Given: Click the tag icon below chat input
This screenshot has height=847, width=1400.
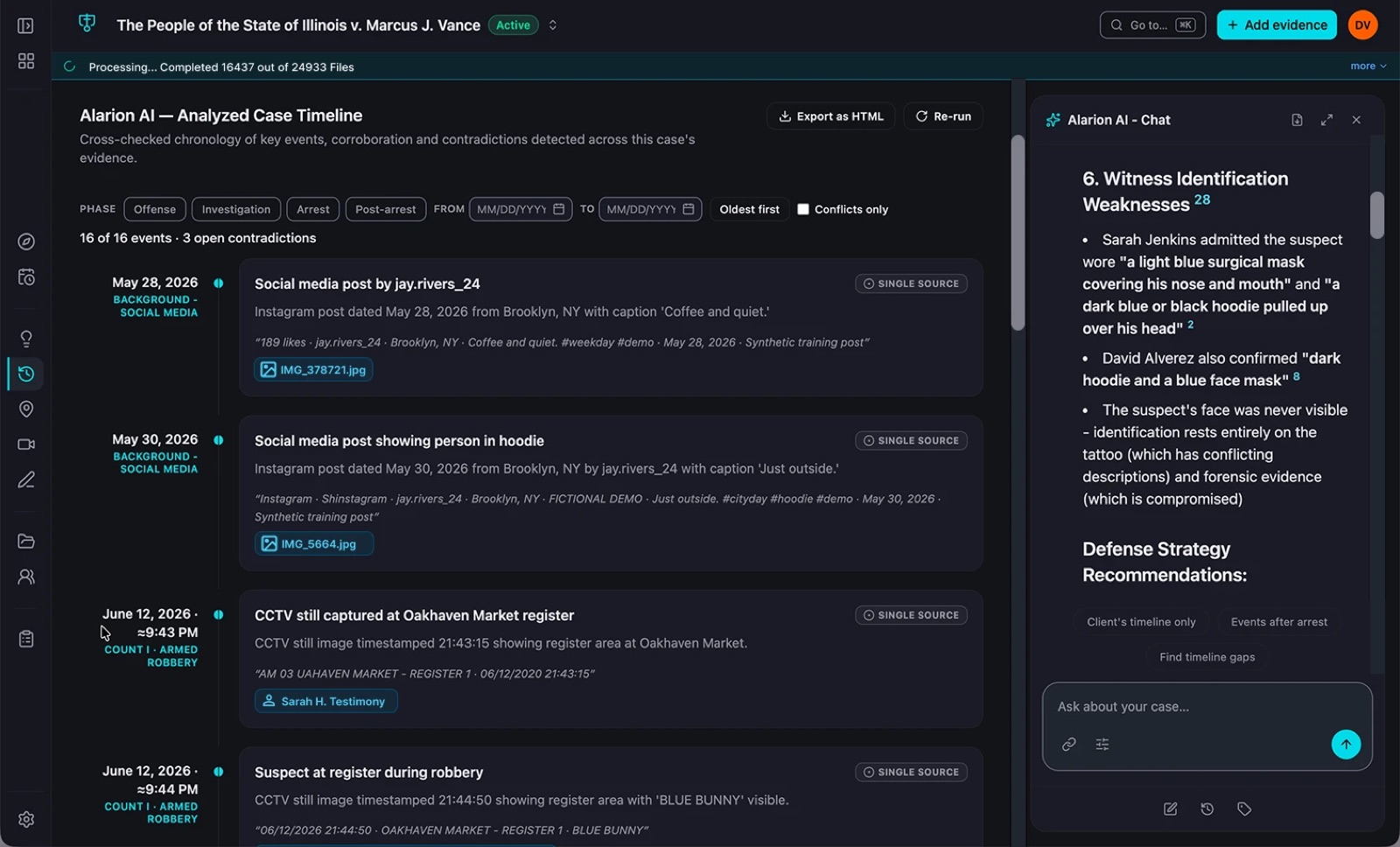Looking at the screenshot, I should [1244, 809].
